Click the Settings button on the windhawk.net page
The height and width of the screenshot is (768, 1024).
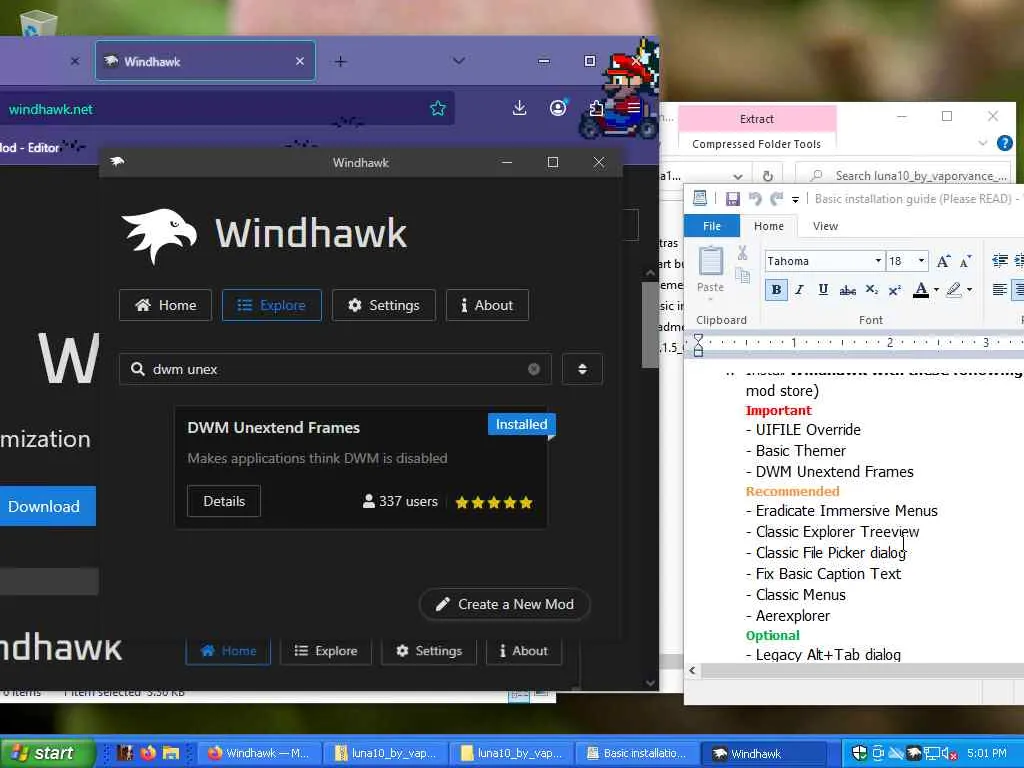click(429, 650)
